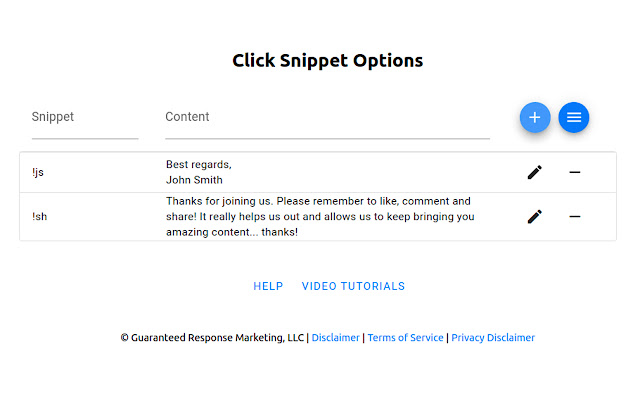
Task: Select the !js shortcut text
Action: pyautogui.click(x=38, y=172)
